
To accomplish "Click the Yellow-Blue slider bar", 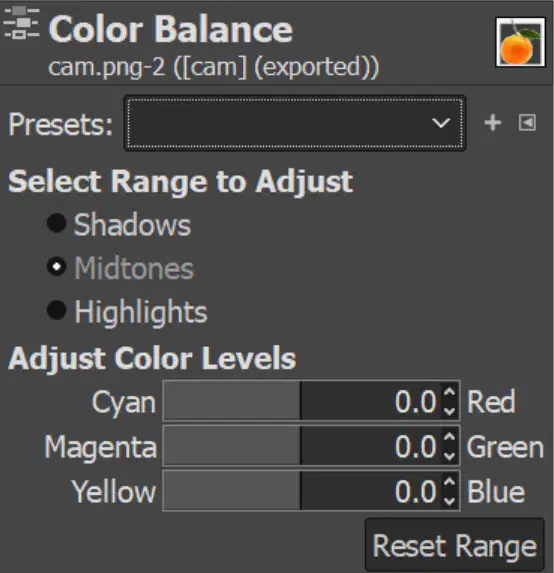I will [301, 491].
